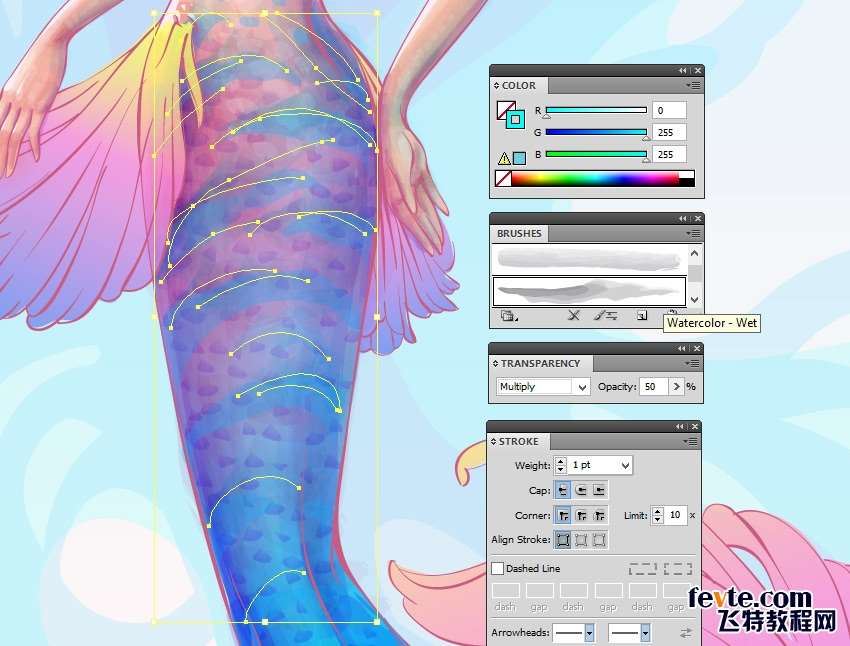Viewport: 850px width, 646px height.
Task: Click the G value input field
Action: 669,132
